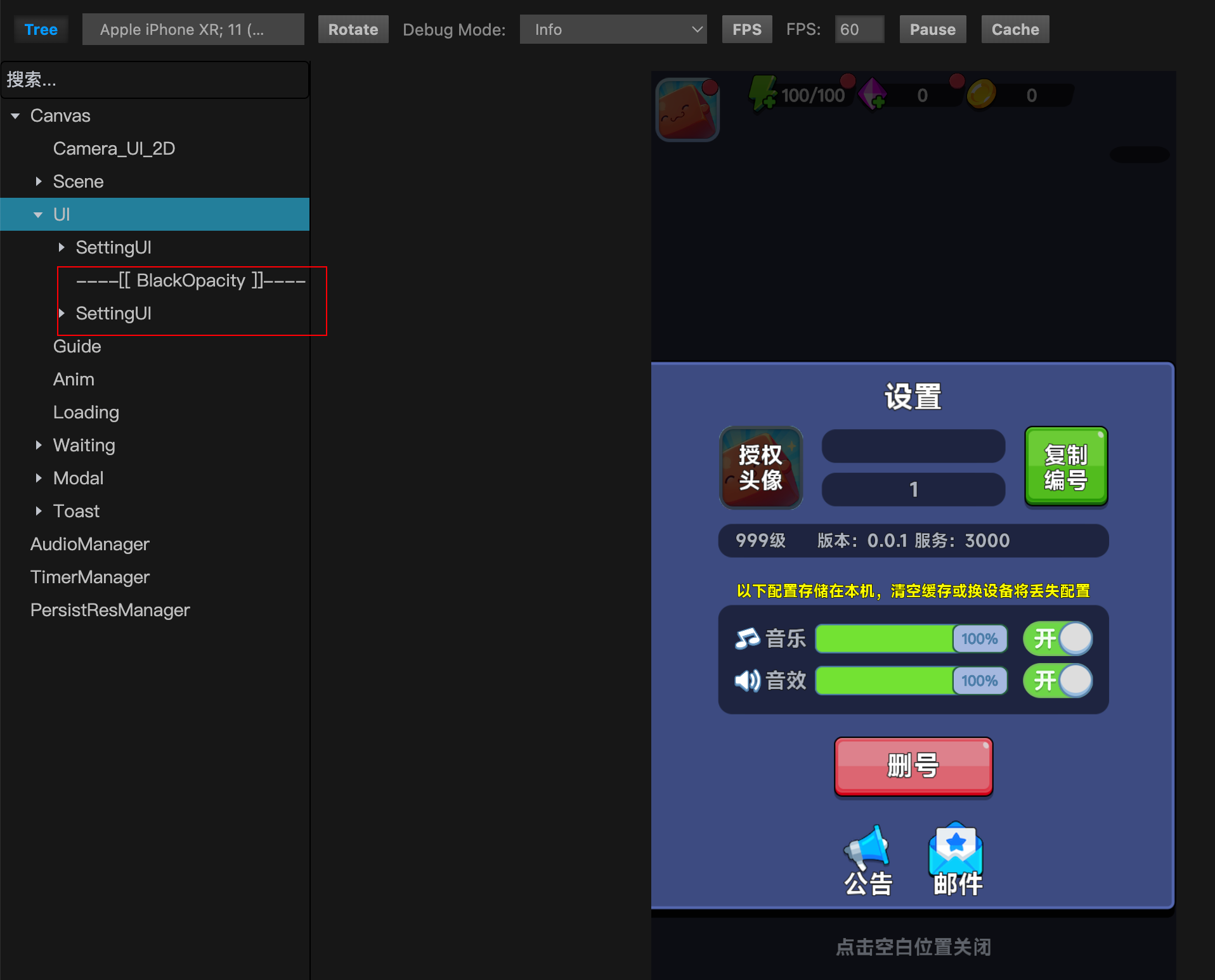Viewport: 1215px width, 980px height.
Task: Select the BlackOpacity tree item
Action: pyautogui.click(x=191, y=281)
